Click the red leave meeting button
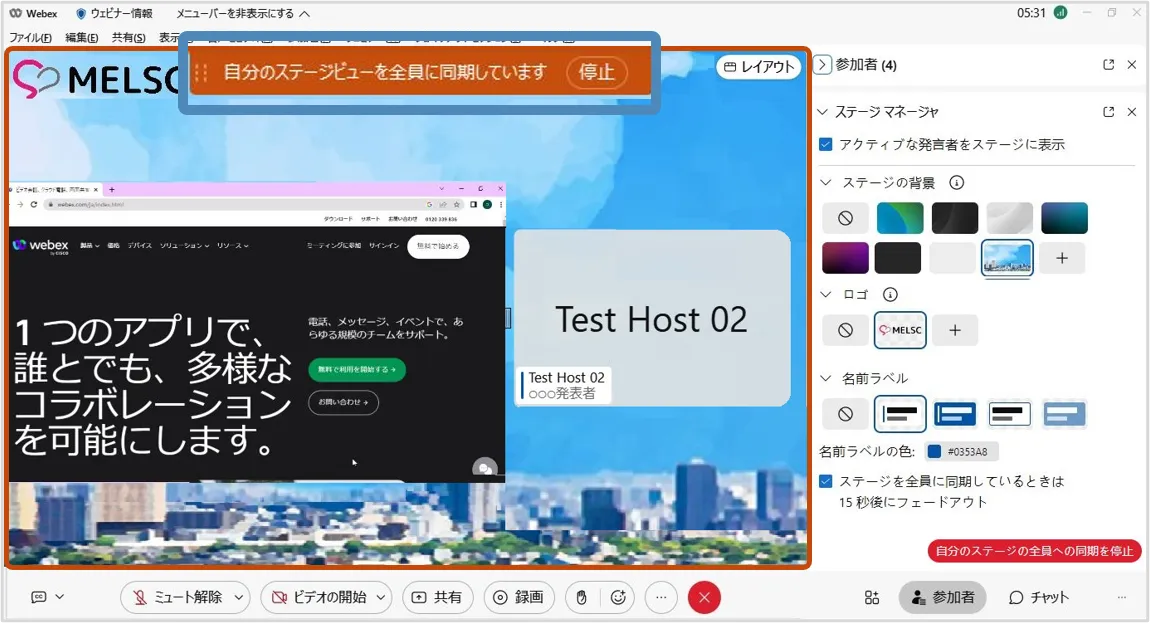The image size is (1150, 623). [x=704, y=597]
